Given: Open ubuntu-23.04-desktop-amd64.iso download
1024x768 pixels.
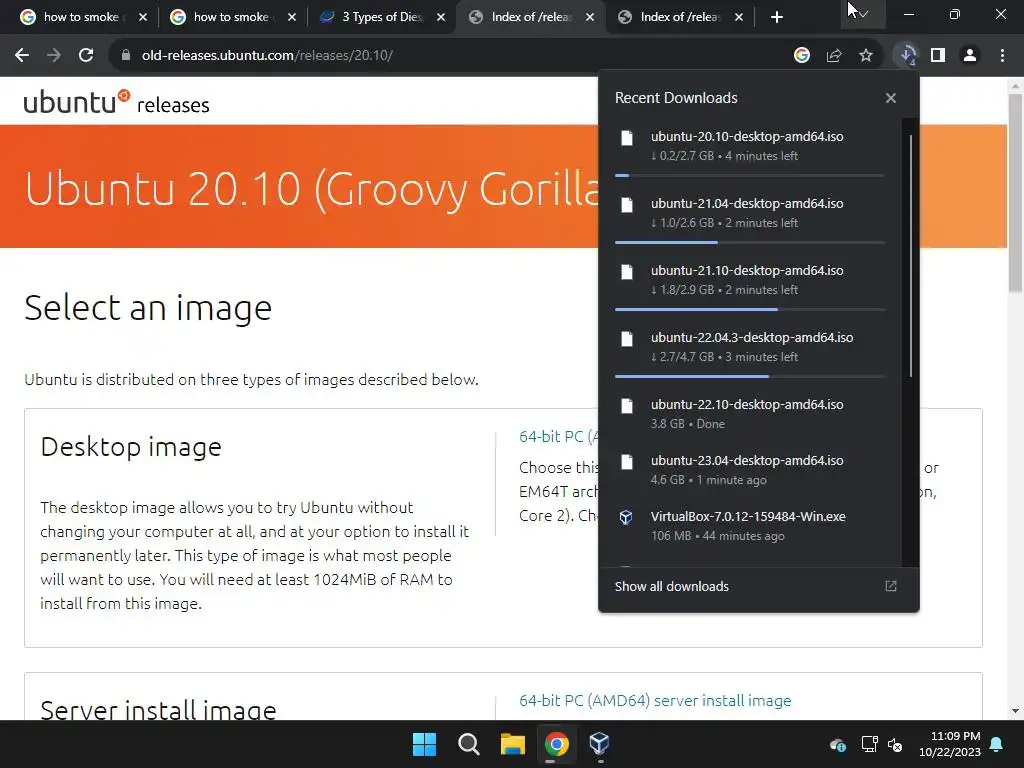Looking at the screenshot, I should [x=750, y=470].
